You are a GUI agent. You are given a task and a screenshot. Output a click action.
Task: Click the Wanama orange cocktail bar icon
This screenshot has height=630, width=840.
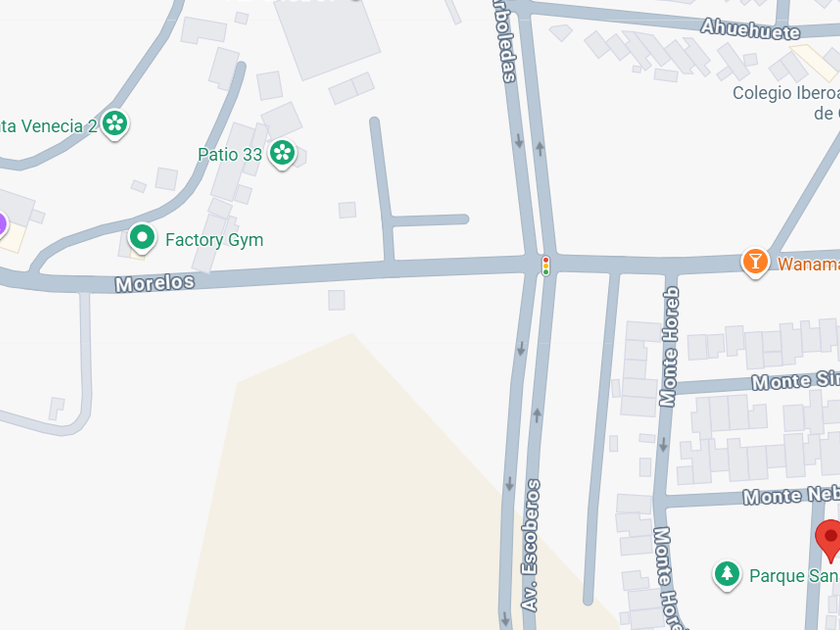(x=755, y=262)
